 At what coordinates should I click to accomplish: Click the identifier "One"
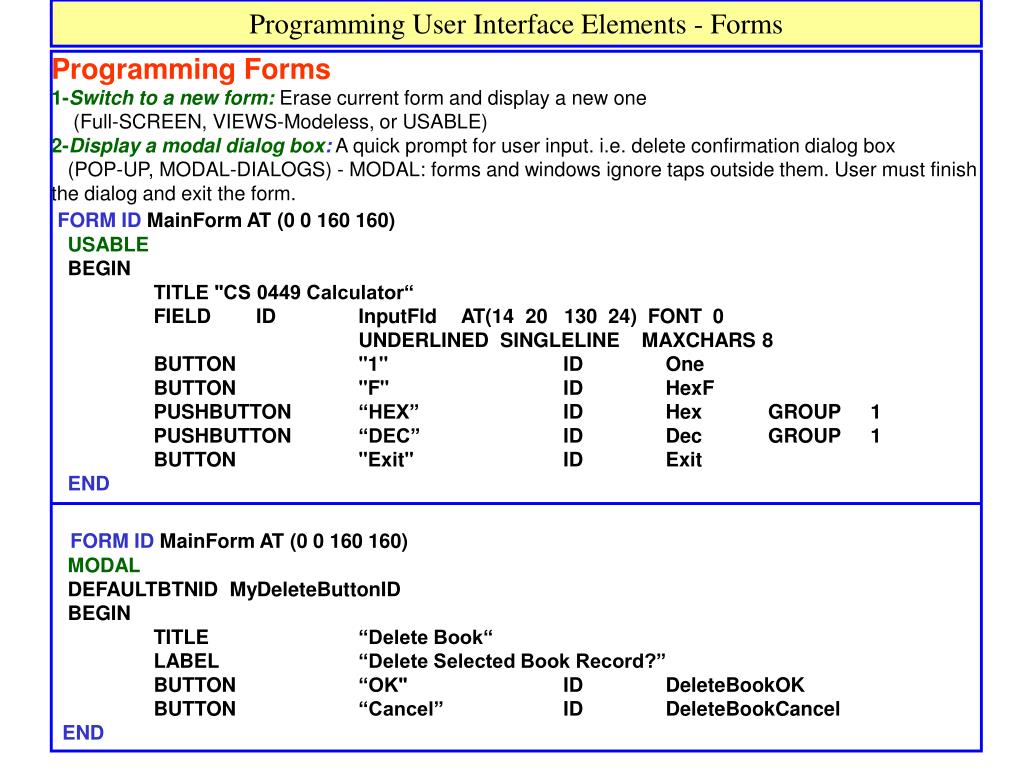click(685, 364)
